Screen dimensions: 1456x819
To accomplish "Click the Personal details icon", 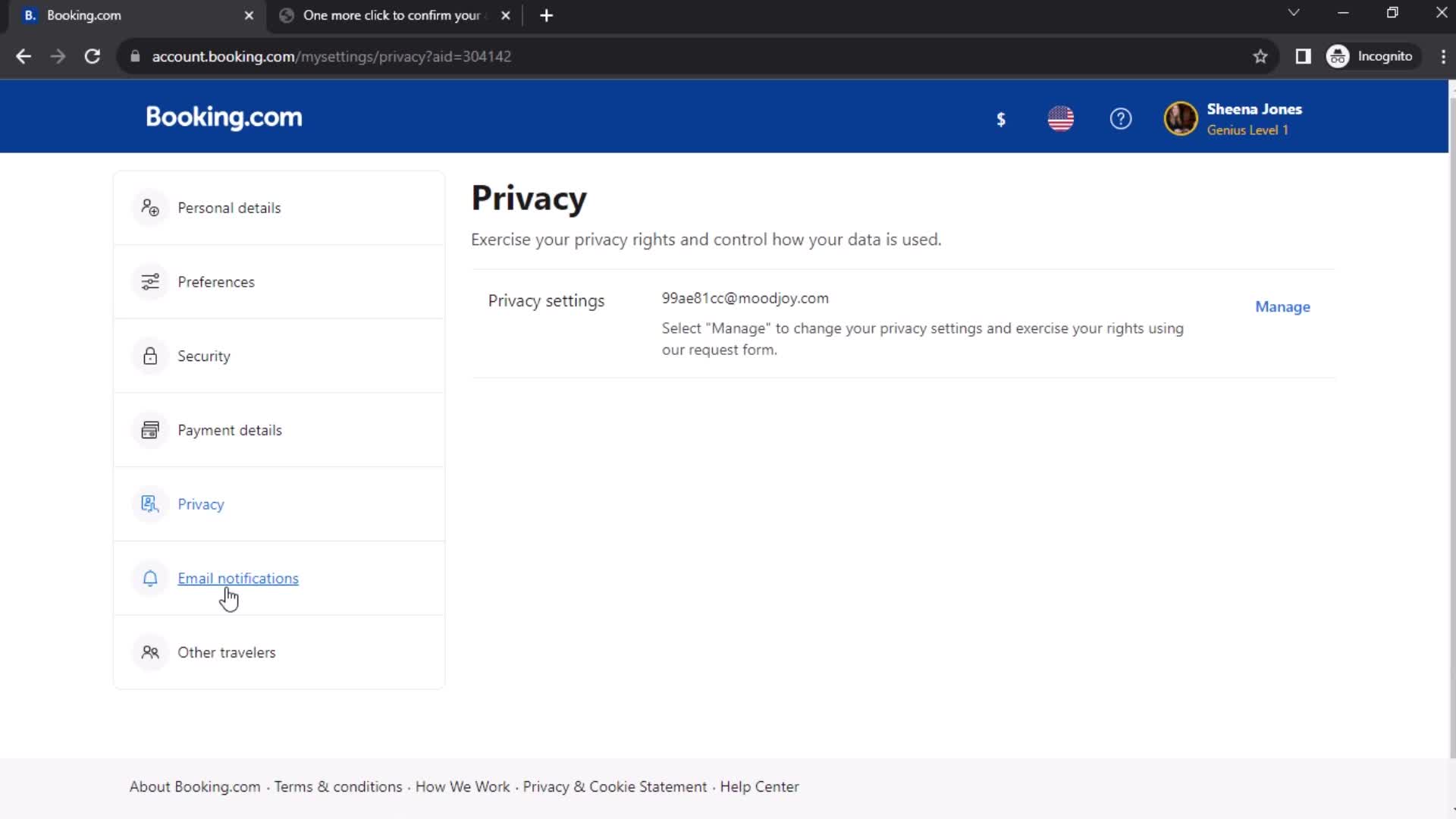I will click(x=150, y=207).
